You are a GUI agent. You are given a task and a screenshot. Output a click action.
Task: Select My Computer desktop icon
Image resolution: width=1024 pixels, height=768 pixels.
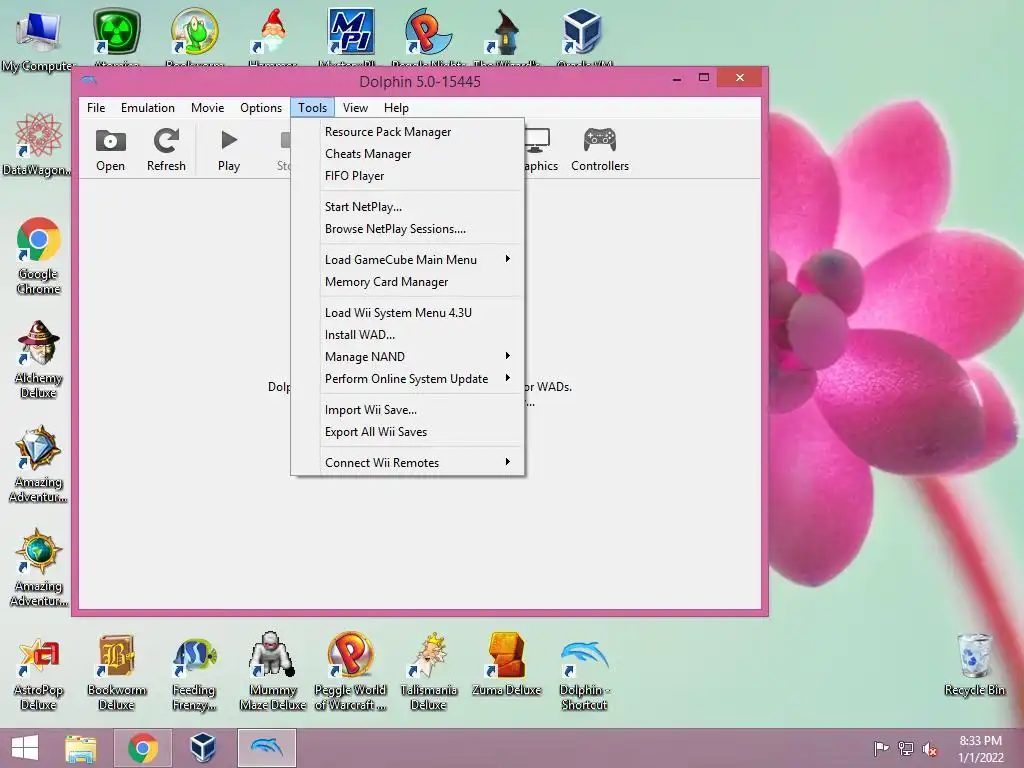coord(37,40)
